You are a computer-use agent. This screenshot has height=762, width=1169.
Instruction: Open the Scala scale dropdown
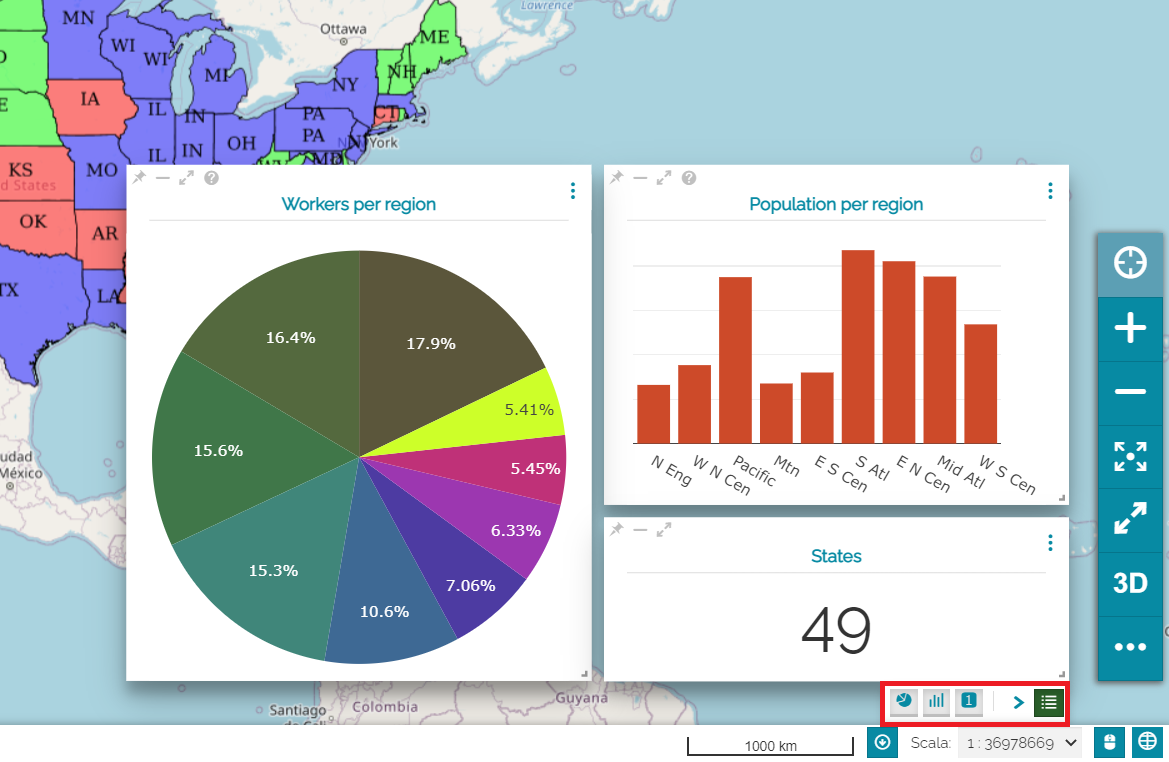click(x=1019, y=743)
